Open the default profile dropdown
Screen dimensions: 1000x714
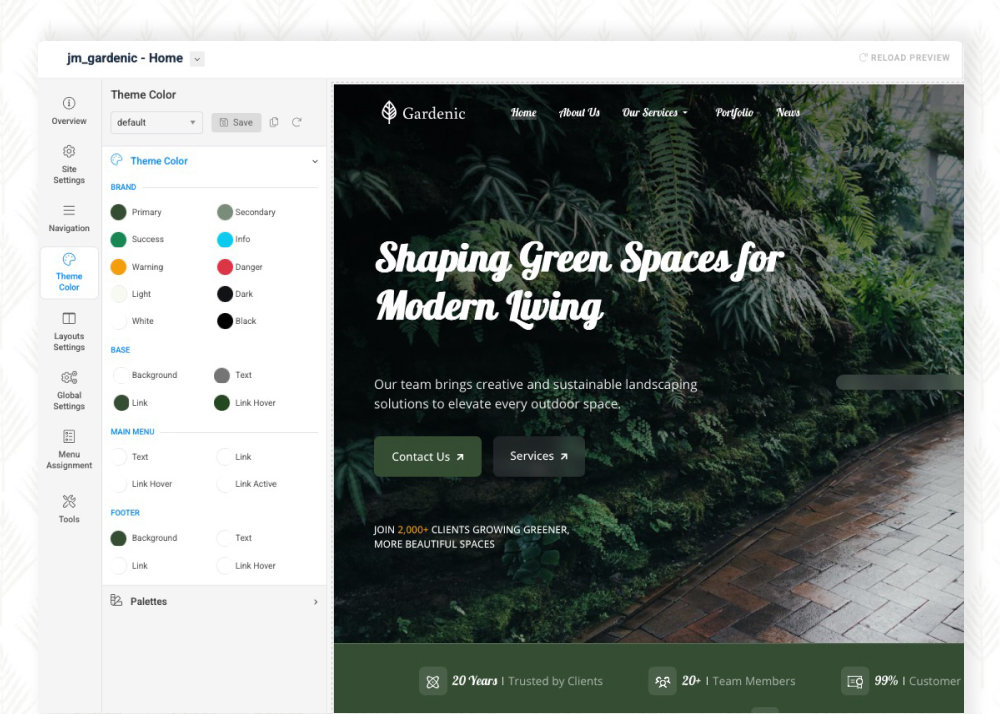[x=156, y=122]
